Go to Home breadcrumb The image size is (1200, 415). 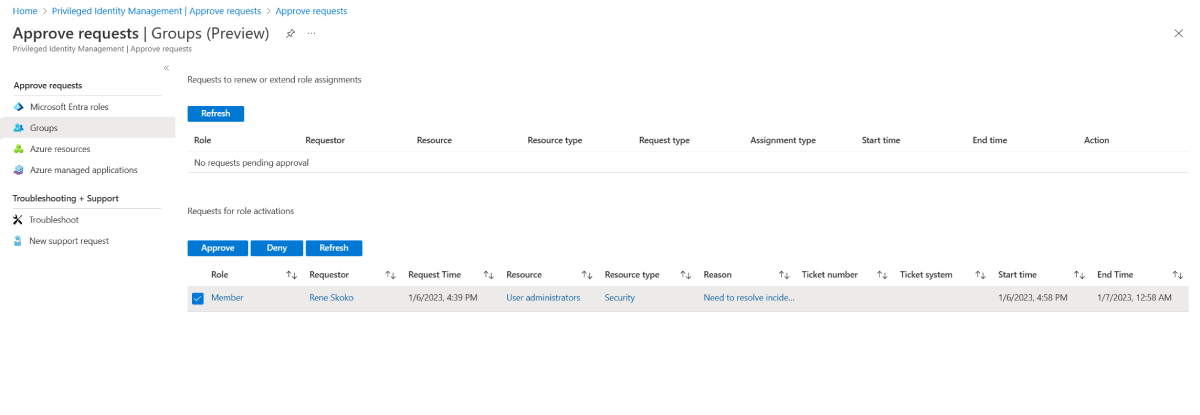pos(25,11)
